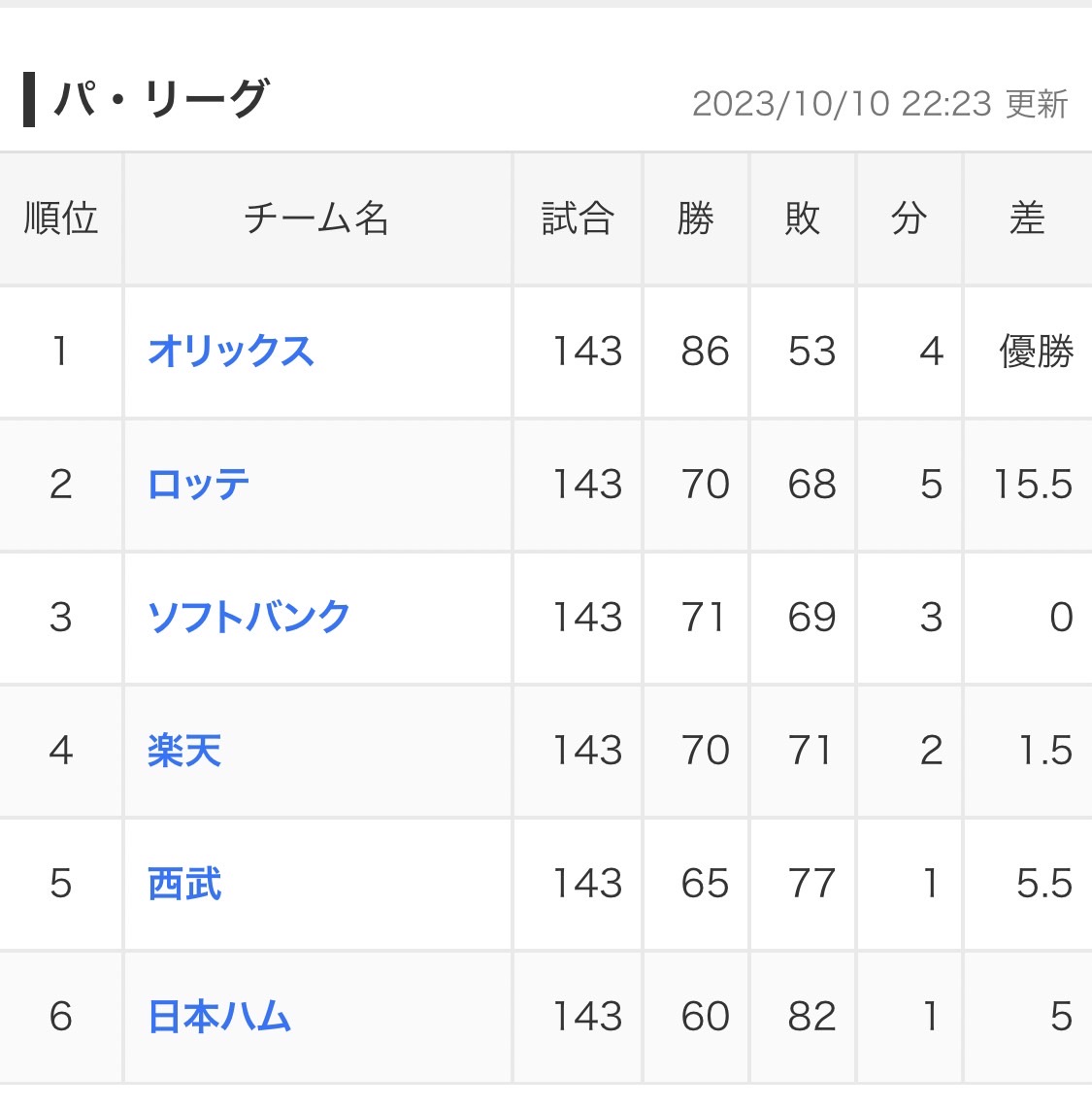Click the 差 column header
The width and height of the screenshot is (1092, 1109).
1027,218
